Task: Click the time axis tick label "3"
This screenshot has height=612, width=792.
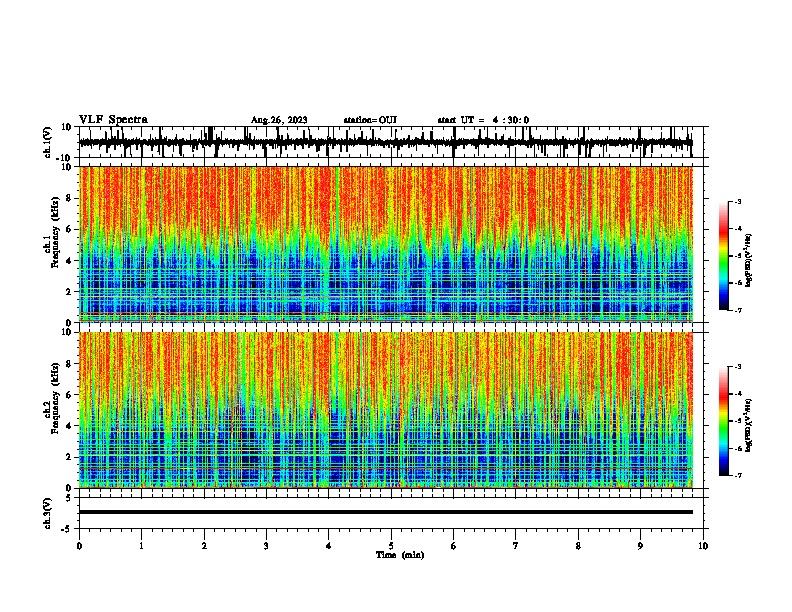Action: (x=266, y=546)
